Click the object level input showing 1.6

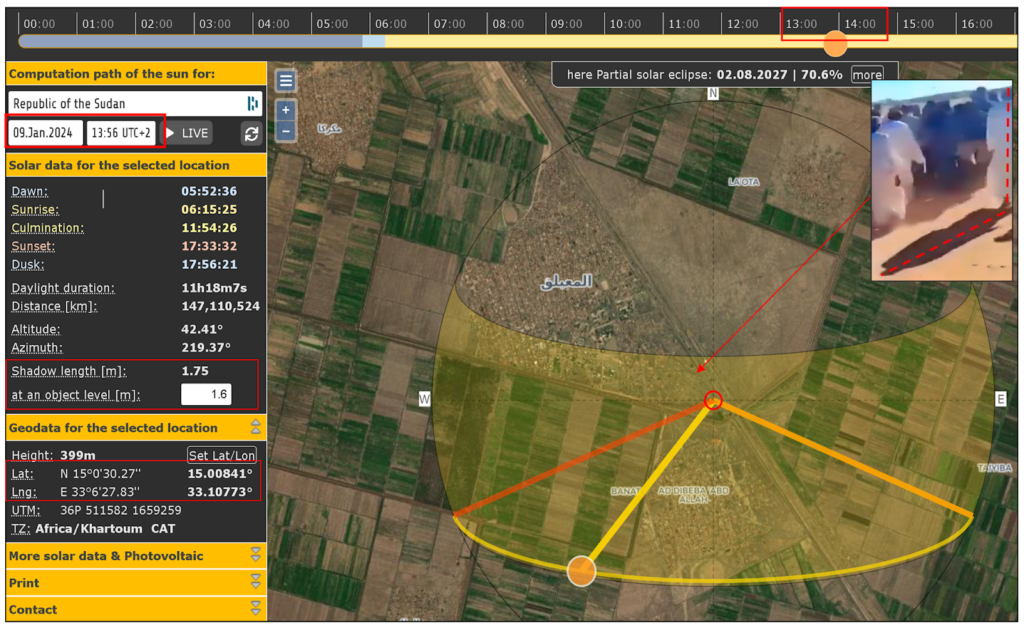[x=205, y=395]
